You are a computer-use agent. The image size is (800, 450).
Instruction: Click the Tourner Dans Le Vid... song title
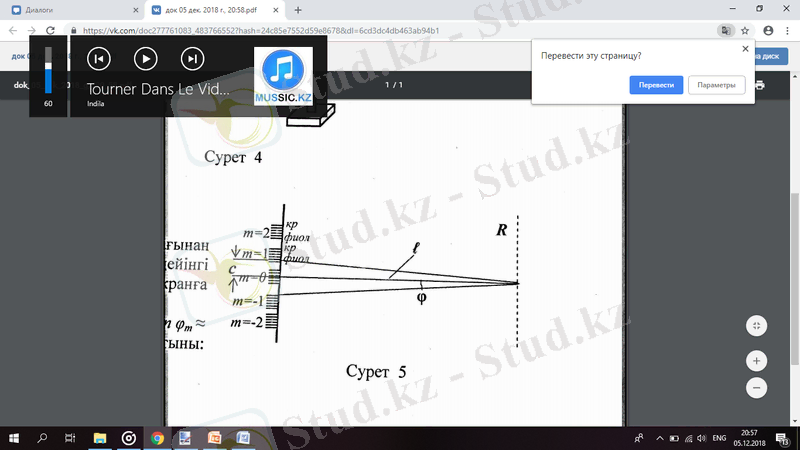[158, 89]
